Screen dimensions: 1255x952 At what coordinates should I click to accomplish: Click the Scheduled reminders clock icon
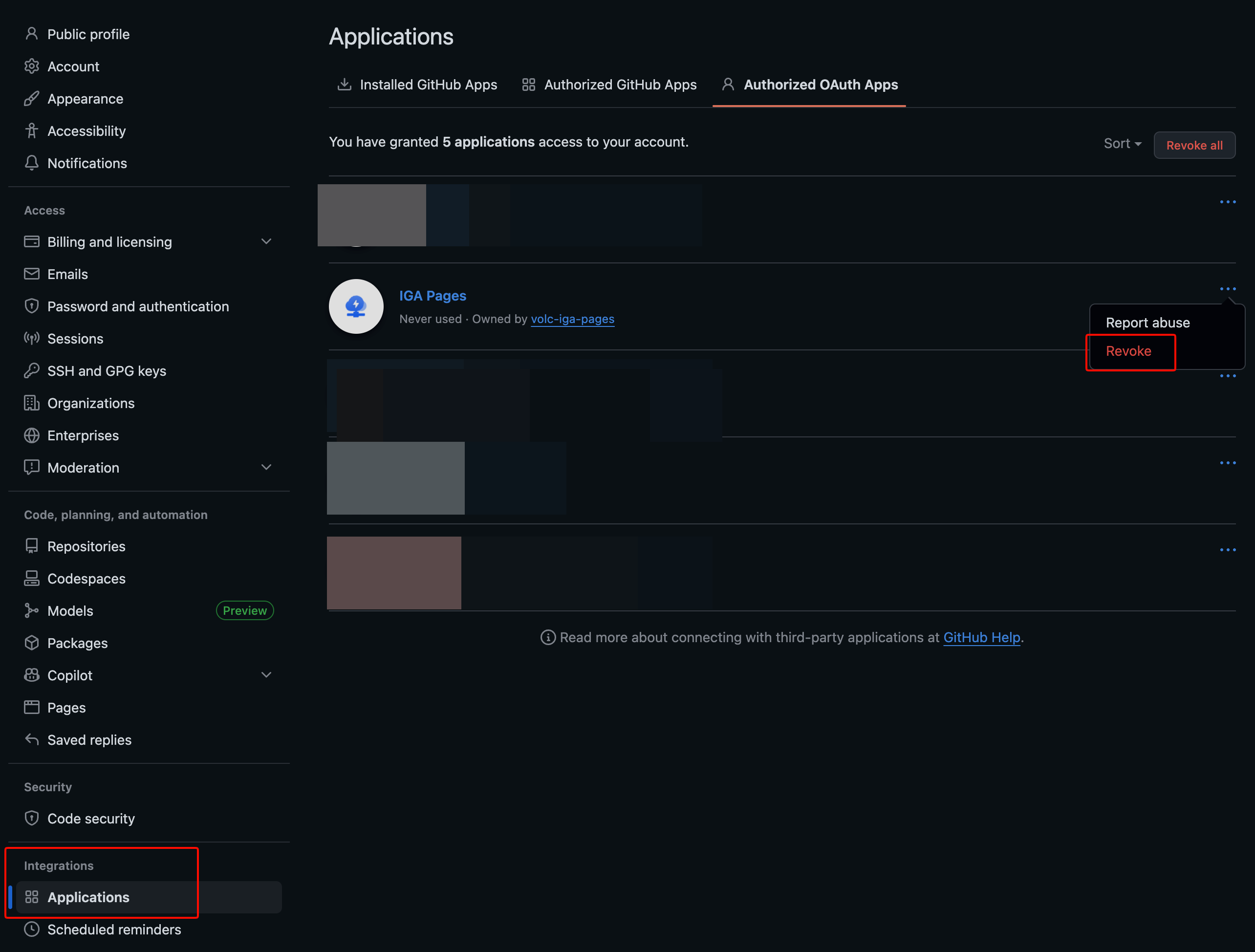(x=32, y=930)
